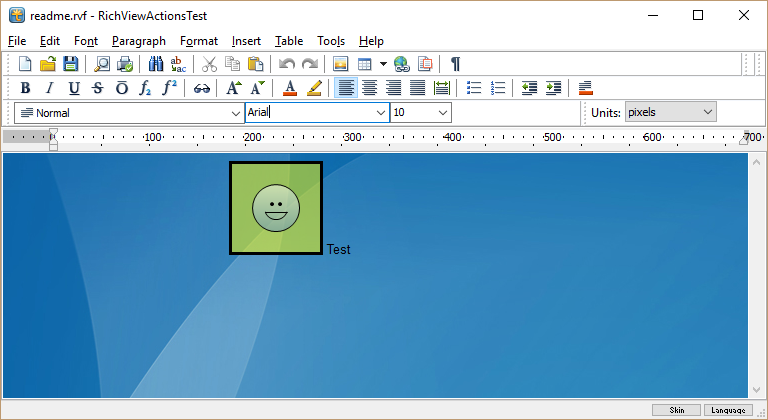
Task: Open the font size dropdown
Action: (x=443, y=113)
